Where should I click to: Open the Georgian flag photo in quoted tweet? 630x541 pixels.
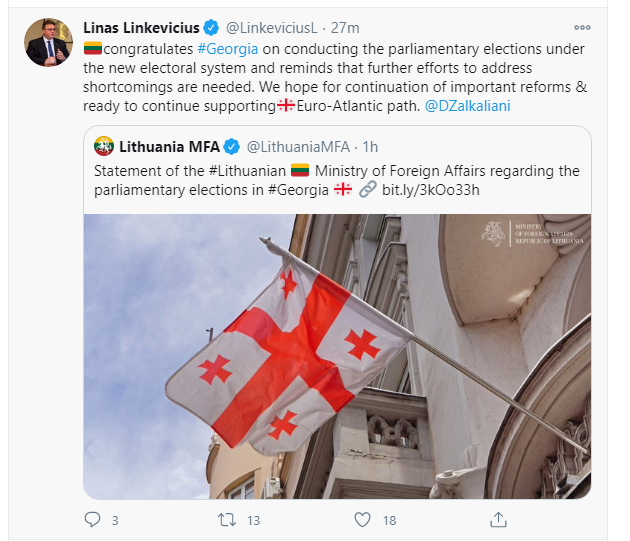point(337,357)
